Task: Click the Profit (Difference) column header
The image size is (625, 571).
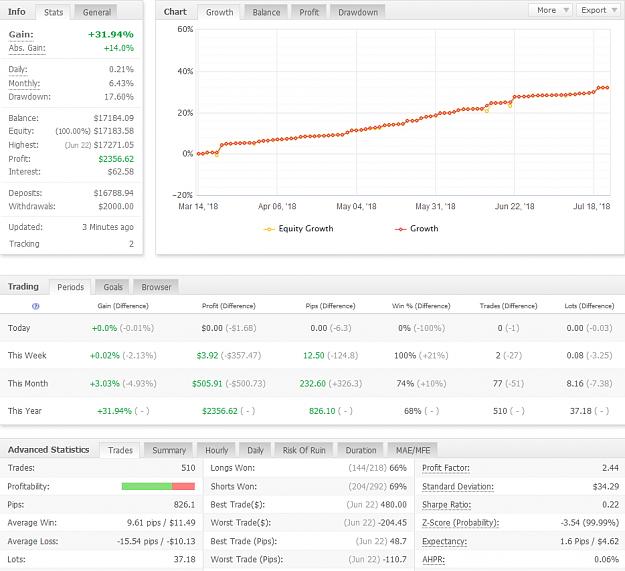Action: pyautogui.click(x=228, y=306)
